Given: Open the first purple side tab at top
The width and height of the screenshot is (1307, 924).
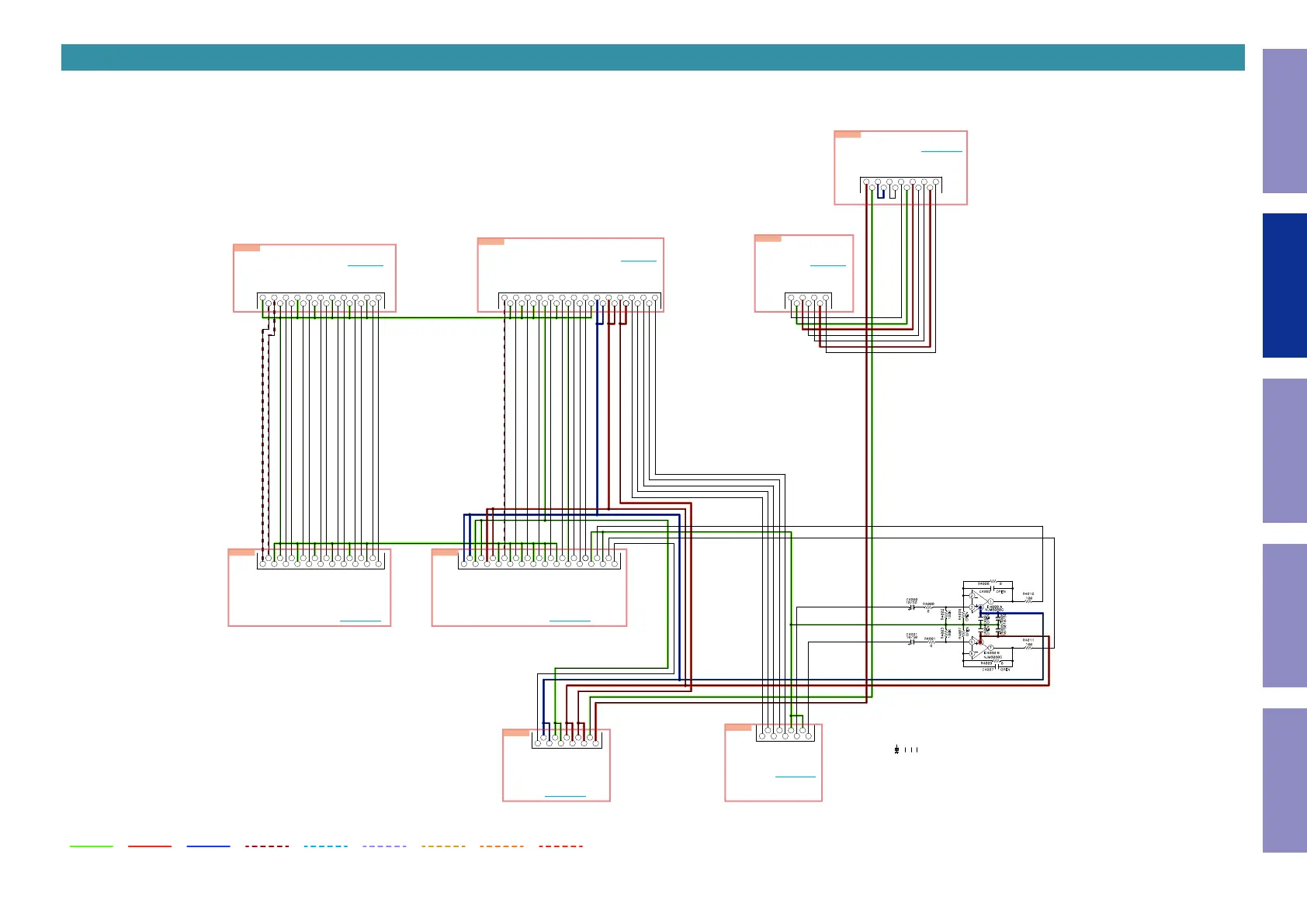Looking at the screenshot, I should click(x=1284, y=121).
